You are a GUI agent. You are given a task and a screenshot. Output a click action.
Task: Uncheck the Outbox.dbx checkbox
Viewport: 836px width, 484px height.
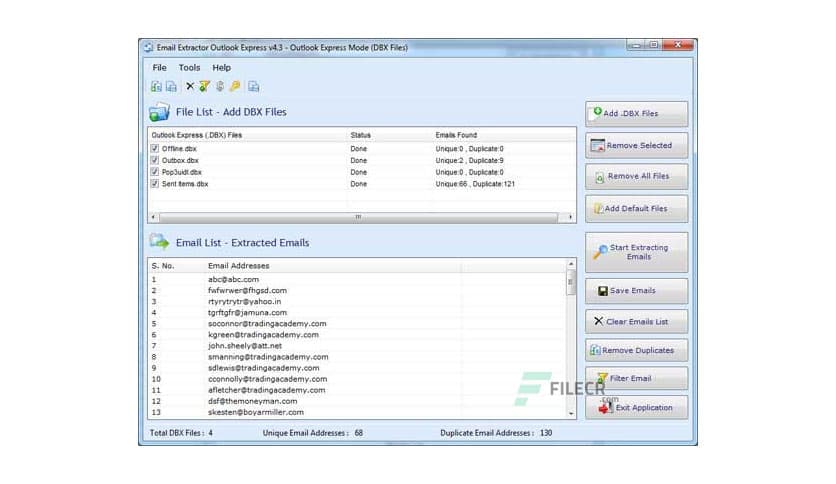(155, 160)
